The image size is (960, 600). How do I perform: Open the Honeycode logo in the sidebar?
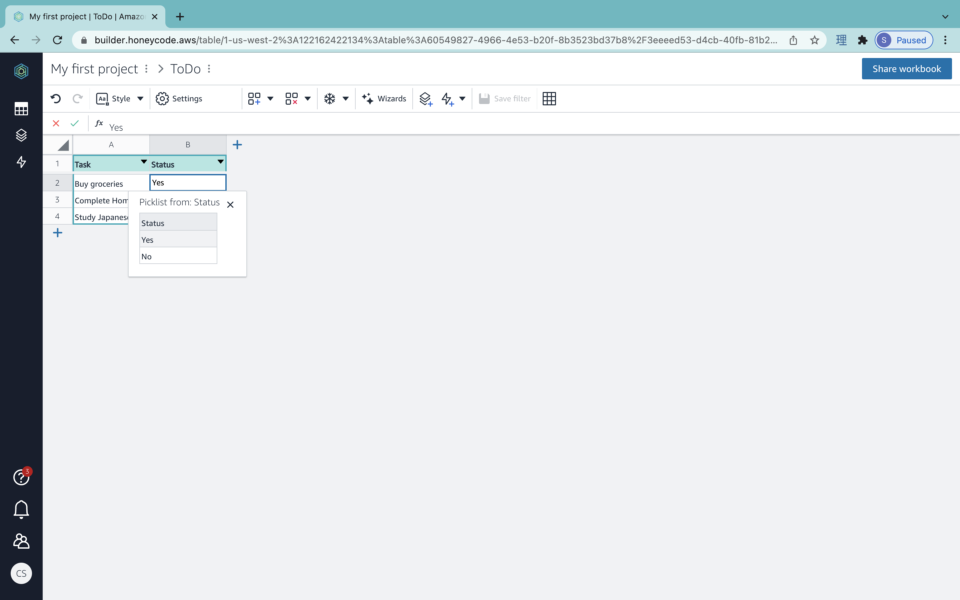(21, 71)
